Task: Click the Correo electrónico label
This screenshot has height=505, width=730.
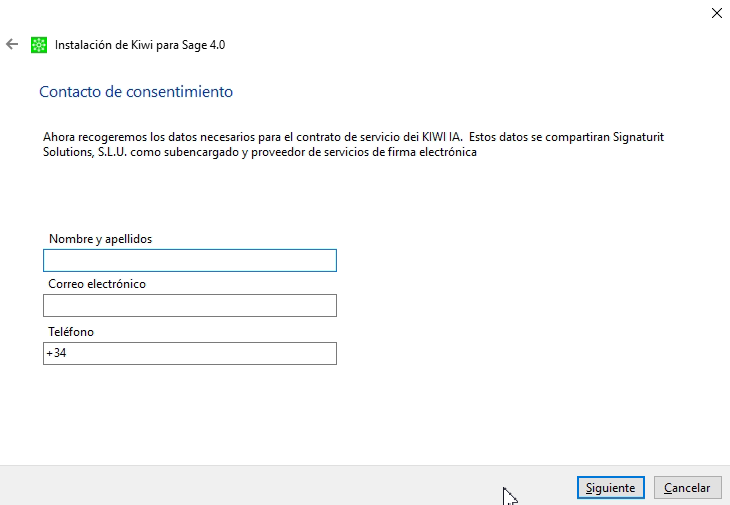Action: pos(97,284)
